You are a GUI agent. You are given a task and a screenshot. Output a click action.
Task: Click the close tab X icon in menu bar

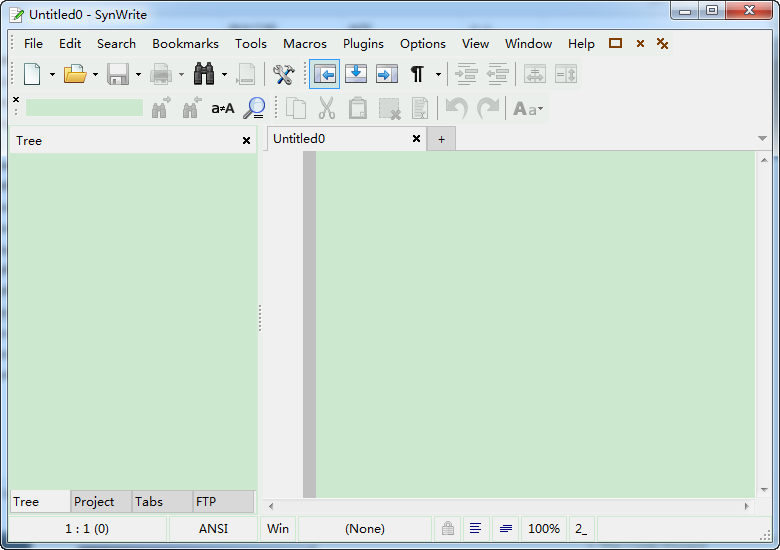pos(640,44)
